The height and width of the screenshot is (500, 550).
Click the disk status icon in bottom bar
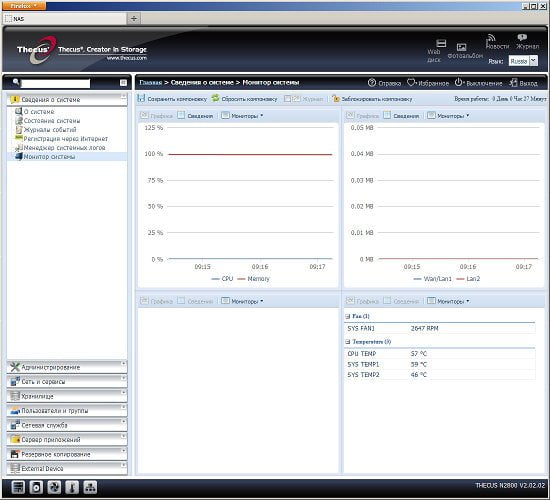click(36, 487)
